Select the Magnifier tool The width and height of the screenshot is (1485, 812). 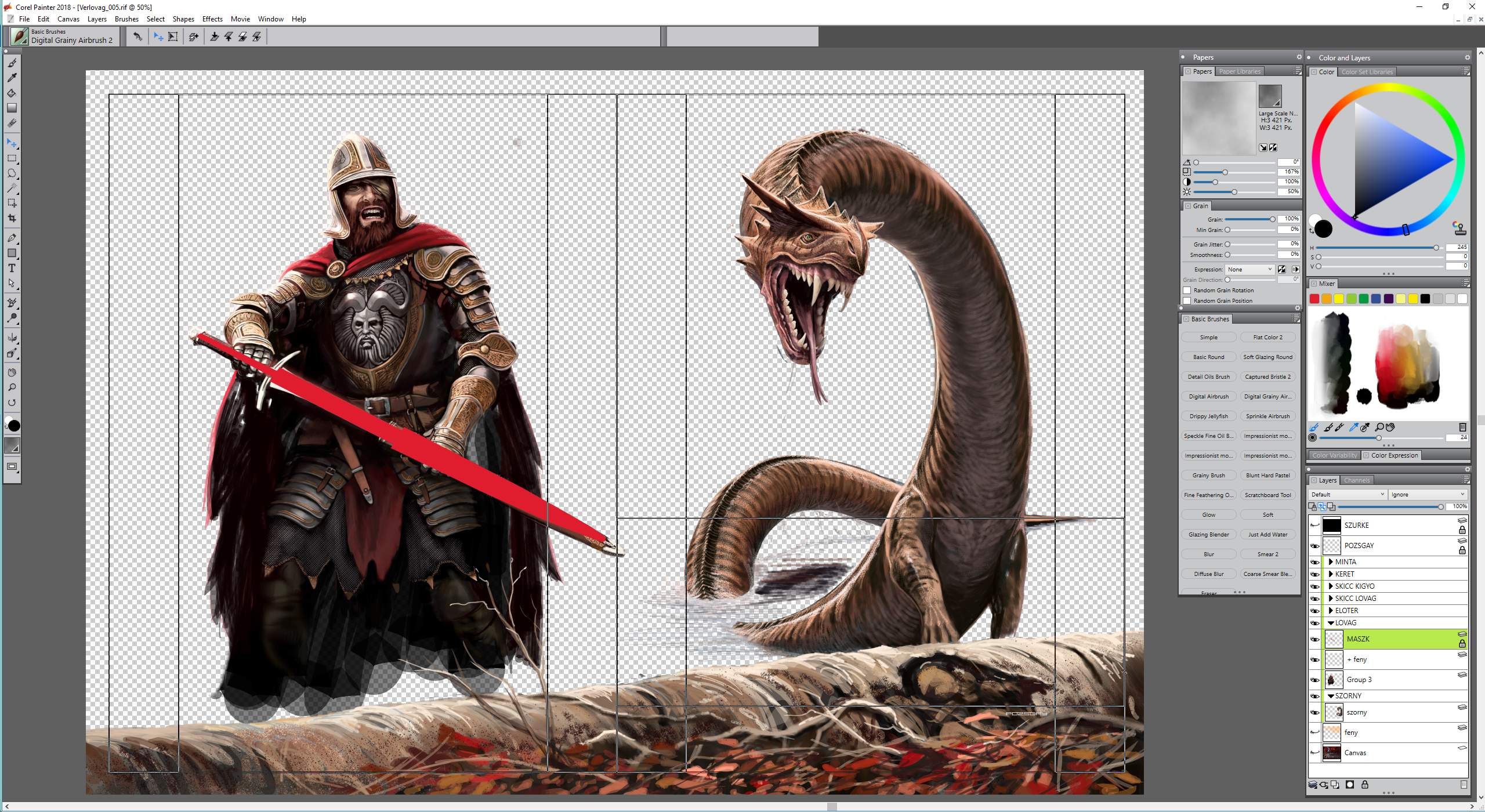tap(12, 387)
